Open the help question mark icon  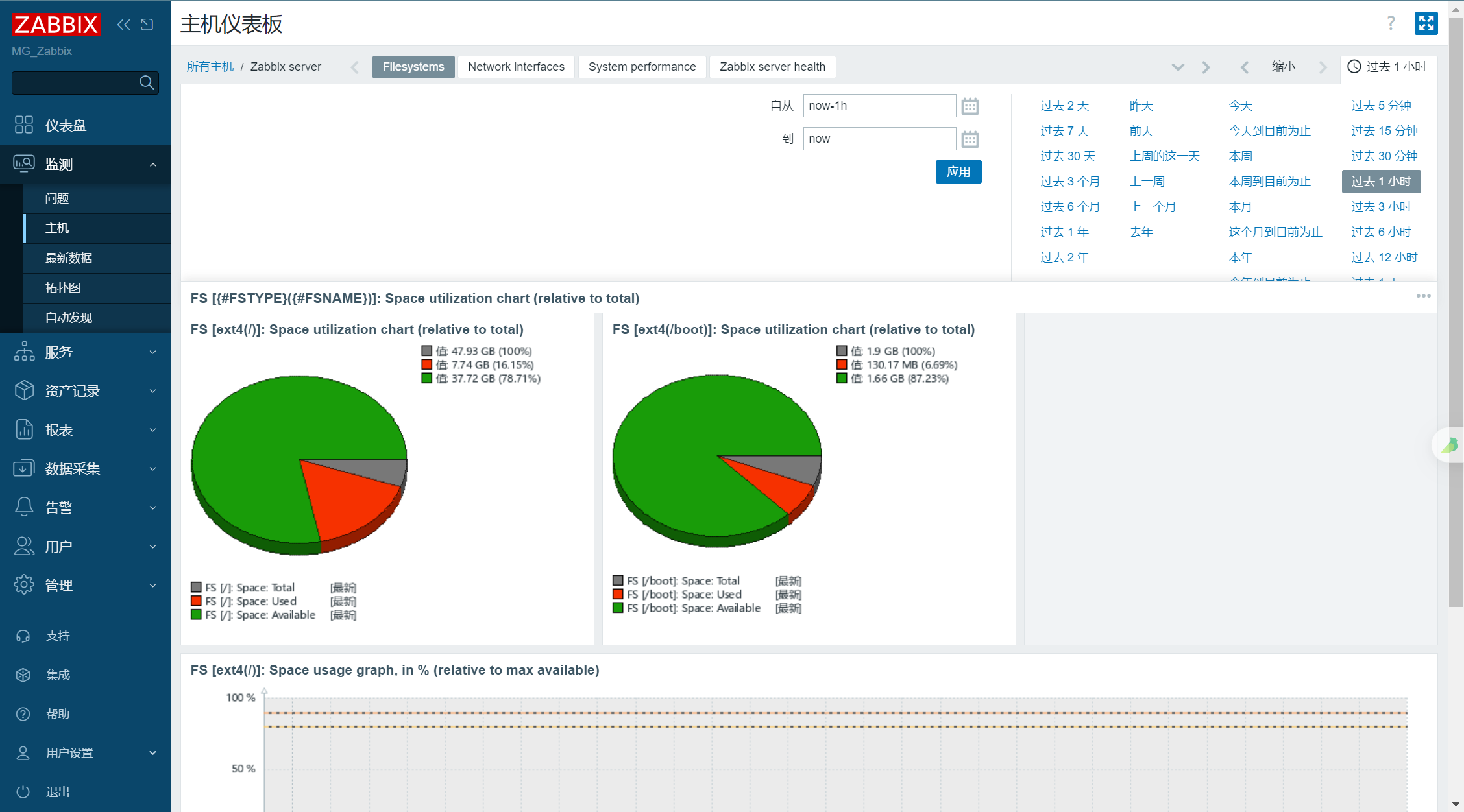click(1391, 23)
